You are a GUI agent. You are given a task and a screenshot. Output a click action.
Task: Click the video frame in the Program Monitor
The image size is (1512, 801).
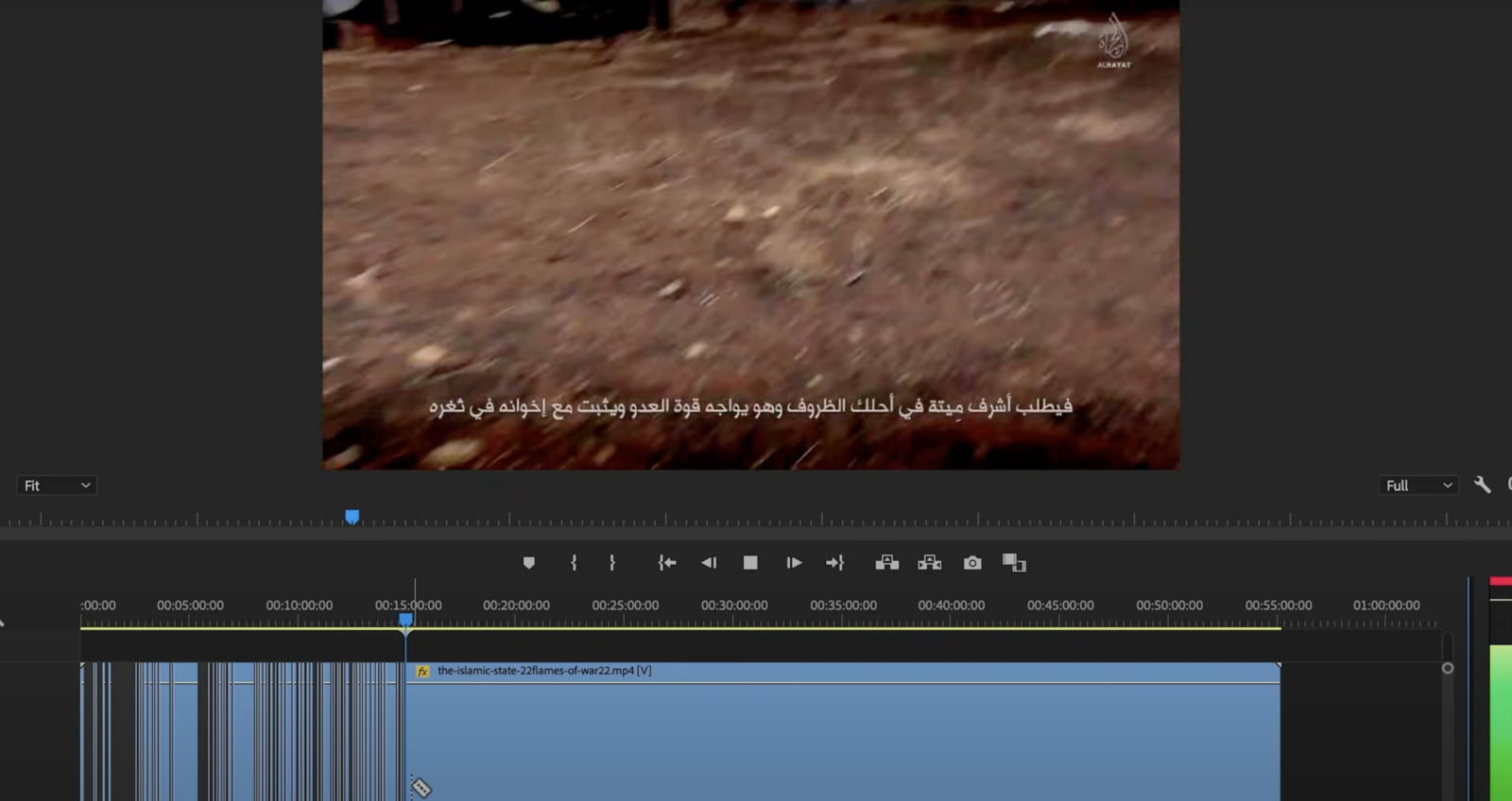tap(750, 234)
